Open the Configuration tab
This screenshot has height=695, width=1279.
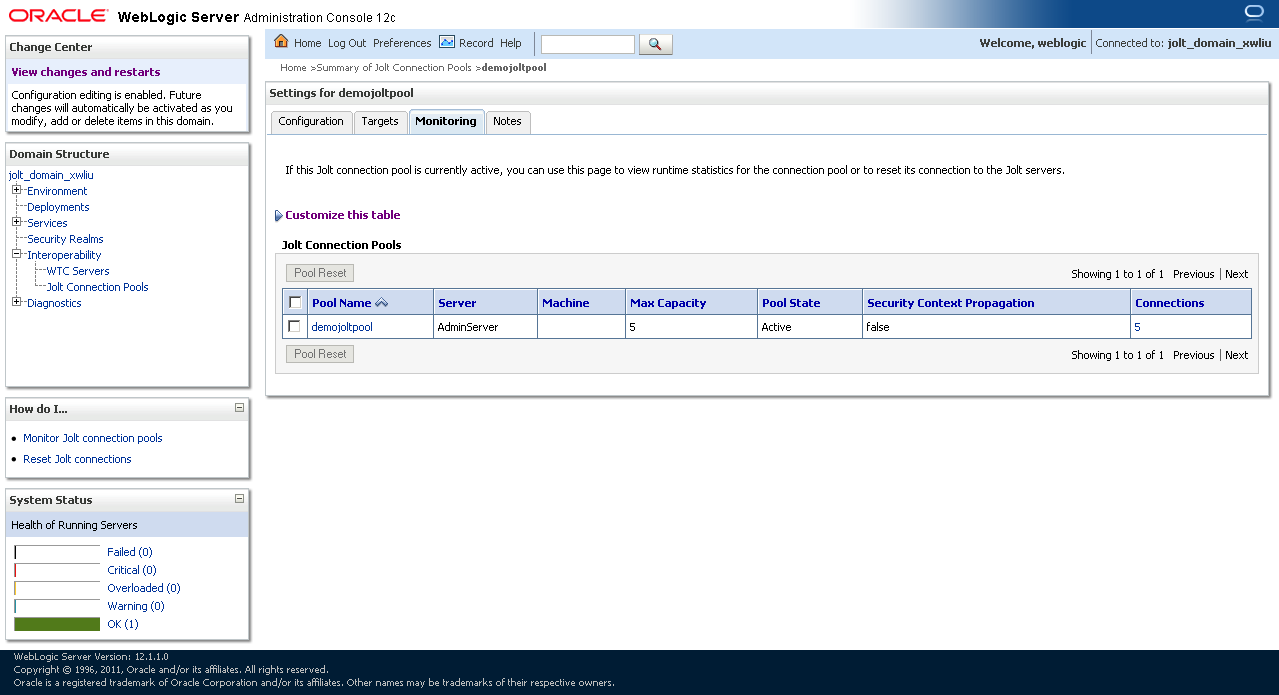[x=311, y=121]
